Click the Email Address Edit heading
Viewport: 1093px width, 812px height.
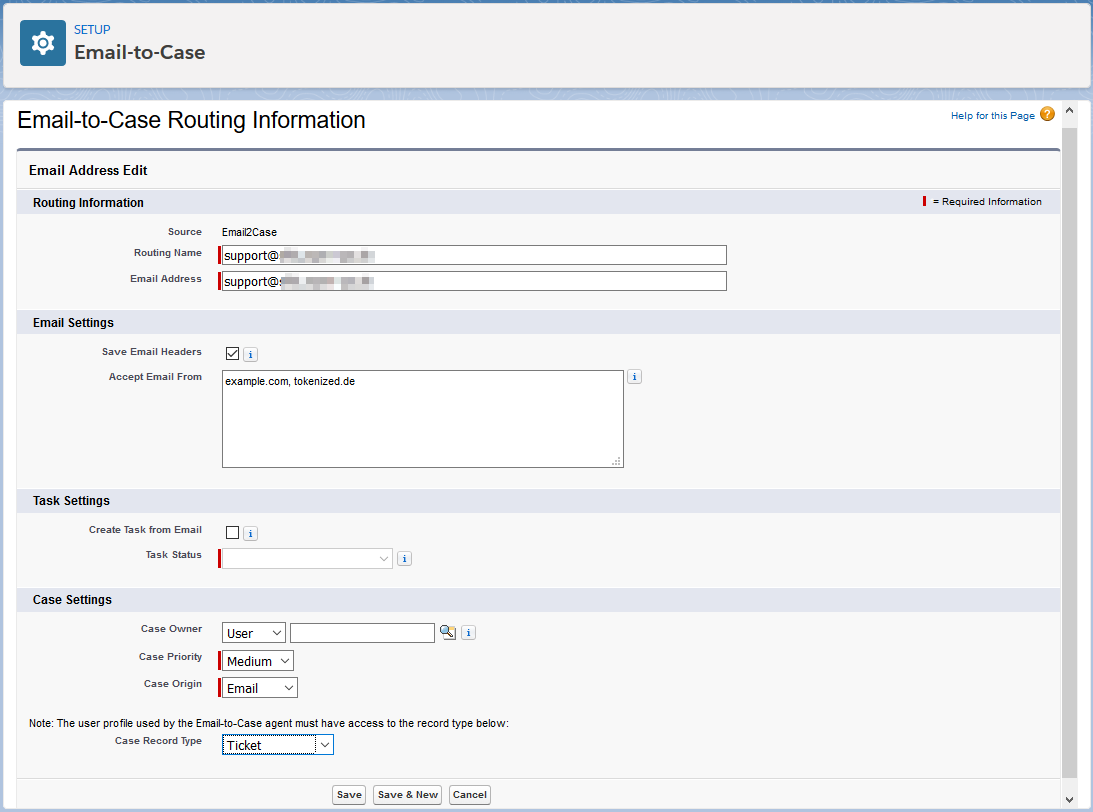pyautogui.click(x=89, y=170)
